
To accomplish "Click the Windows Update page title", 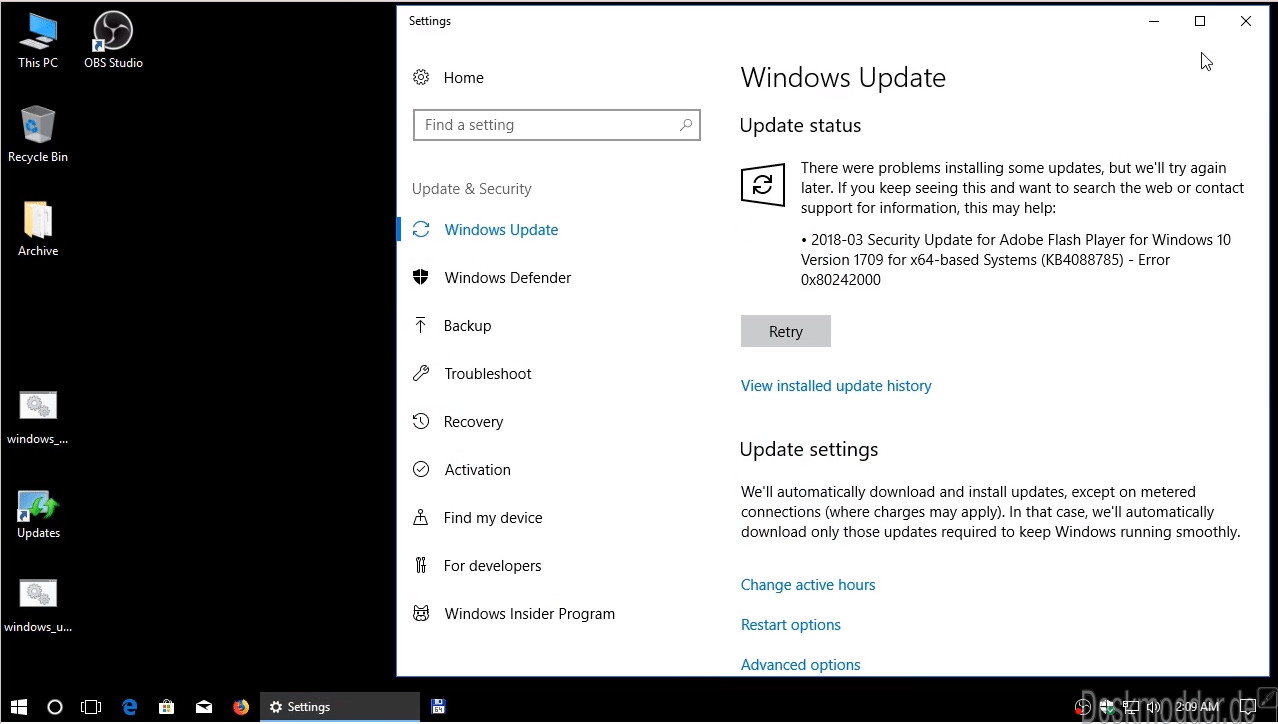I will click(x=843, y=78).
